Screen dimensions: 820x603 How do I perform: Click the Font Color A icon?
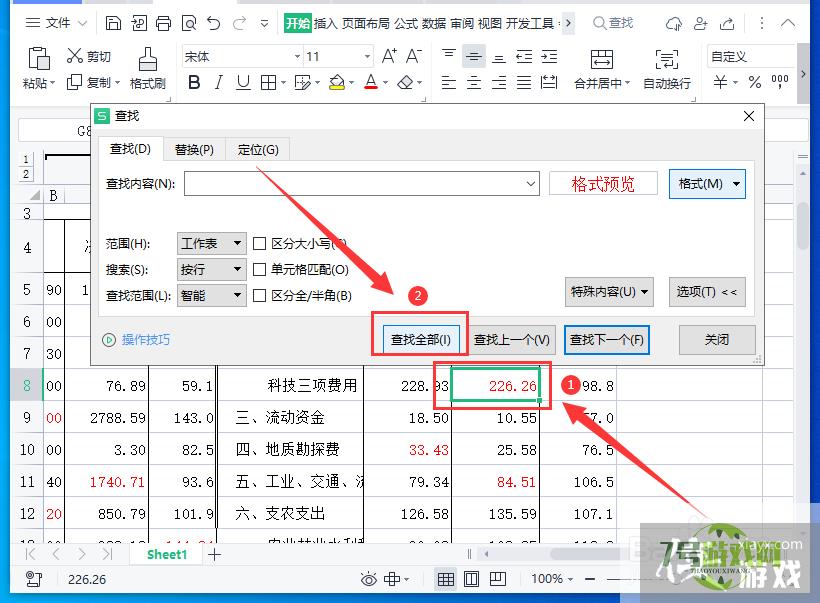[371, 82]
